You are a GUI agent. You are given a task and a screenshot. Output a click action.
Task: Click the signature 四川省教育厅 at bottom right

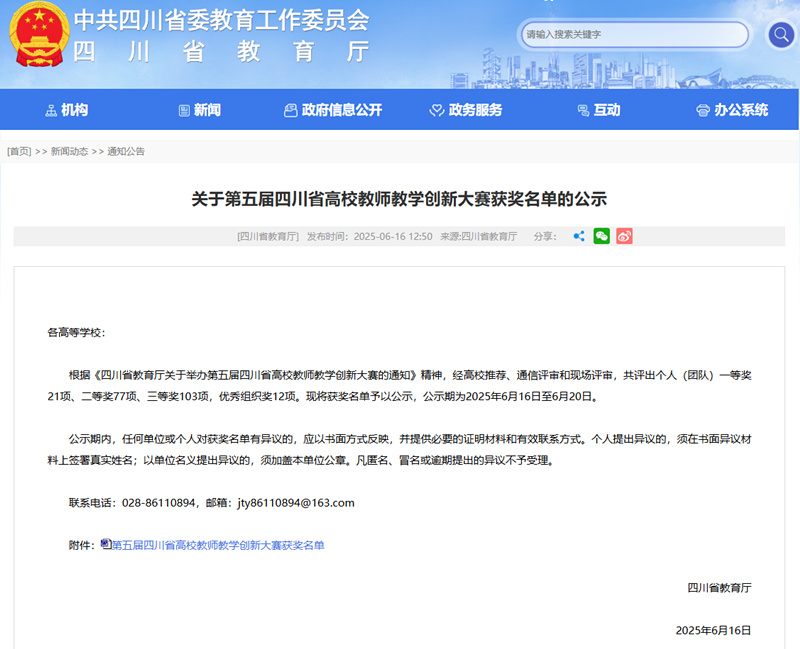(x=719, y=588)
